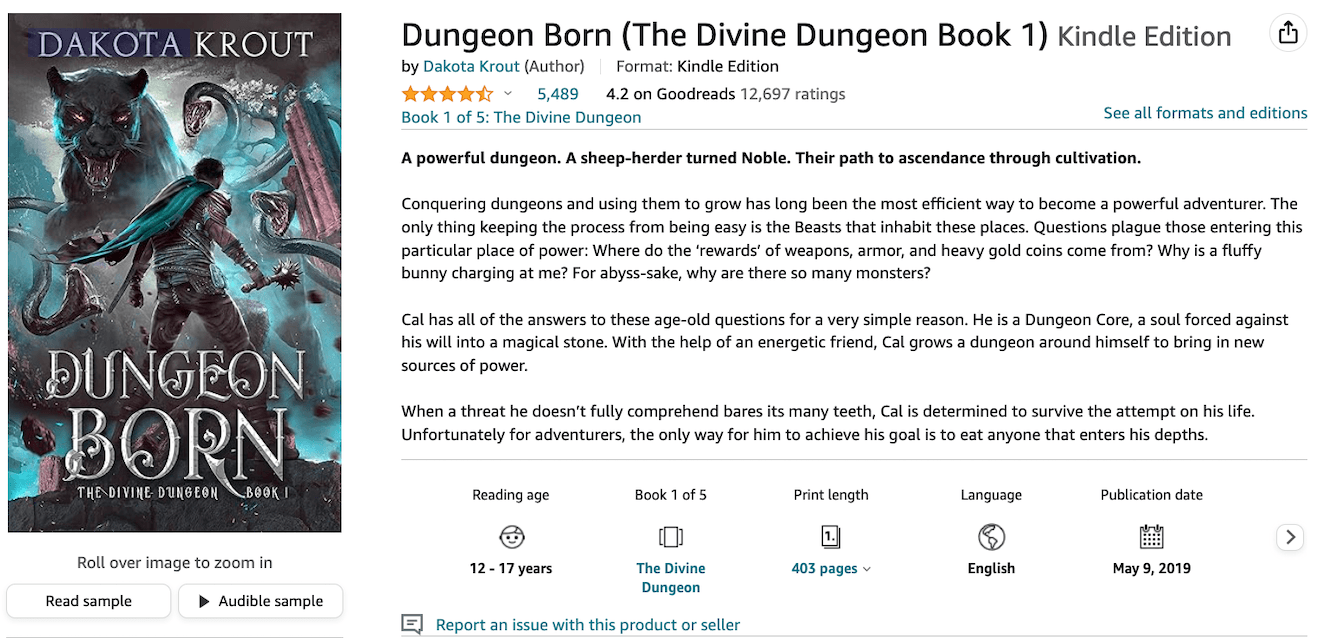Screen dimensions: 1318x638
Task: View the 5,489 ratings link
Action: pyautogui.click(x=557, y=93)
